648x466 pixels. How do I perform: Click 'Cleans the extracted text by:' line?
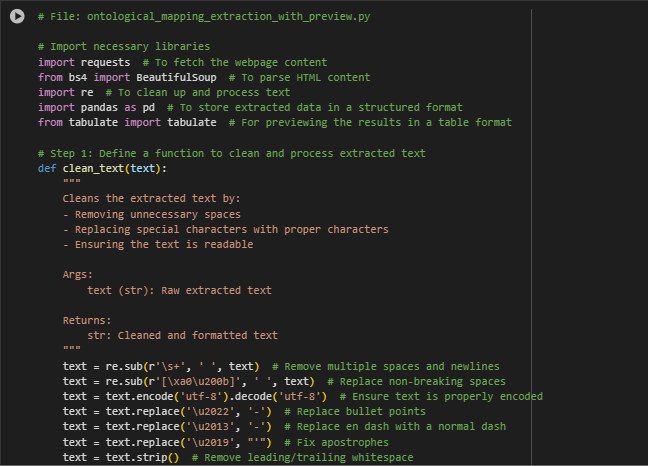151,199
